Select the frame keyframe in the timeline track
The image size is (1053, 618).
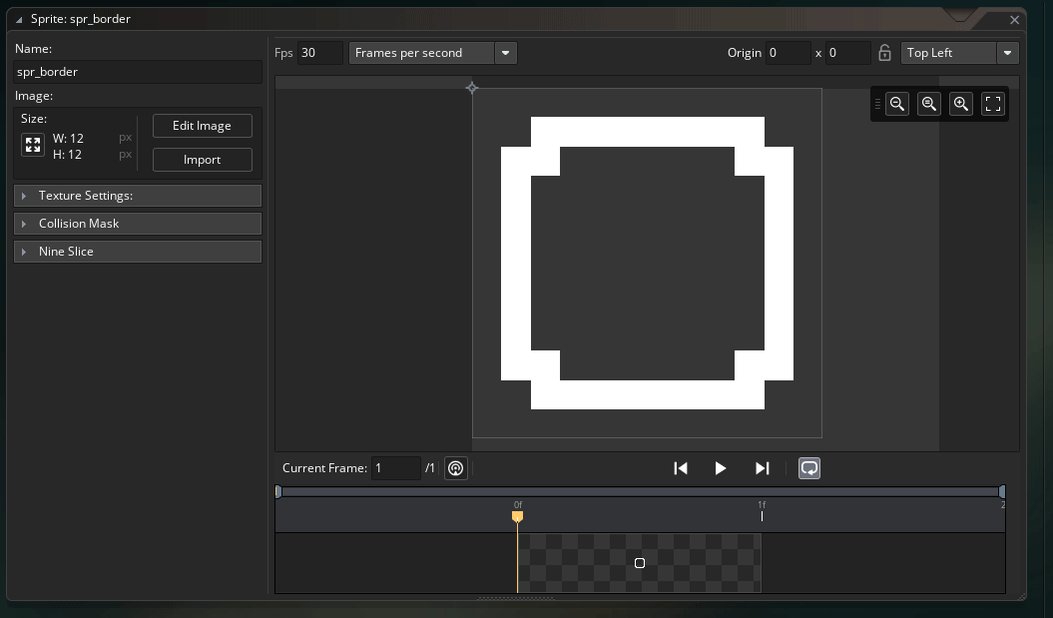pyautogui.click(x=639, y=563)
